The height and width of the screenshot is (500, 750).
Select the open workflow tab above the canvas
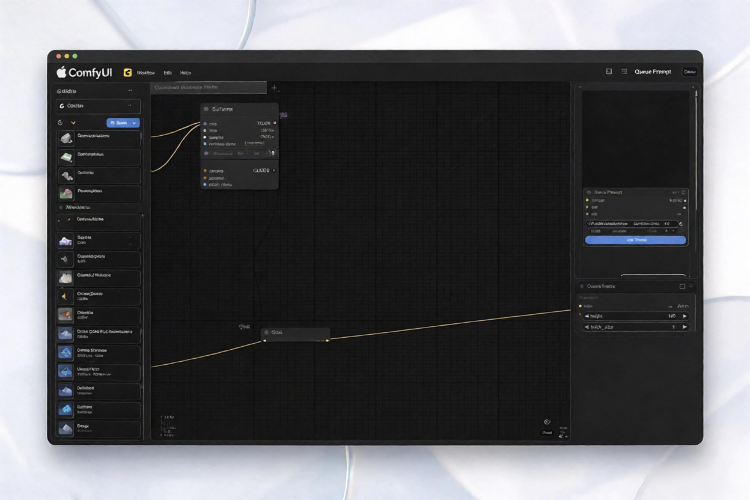point(209,88)
